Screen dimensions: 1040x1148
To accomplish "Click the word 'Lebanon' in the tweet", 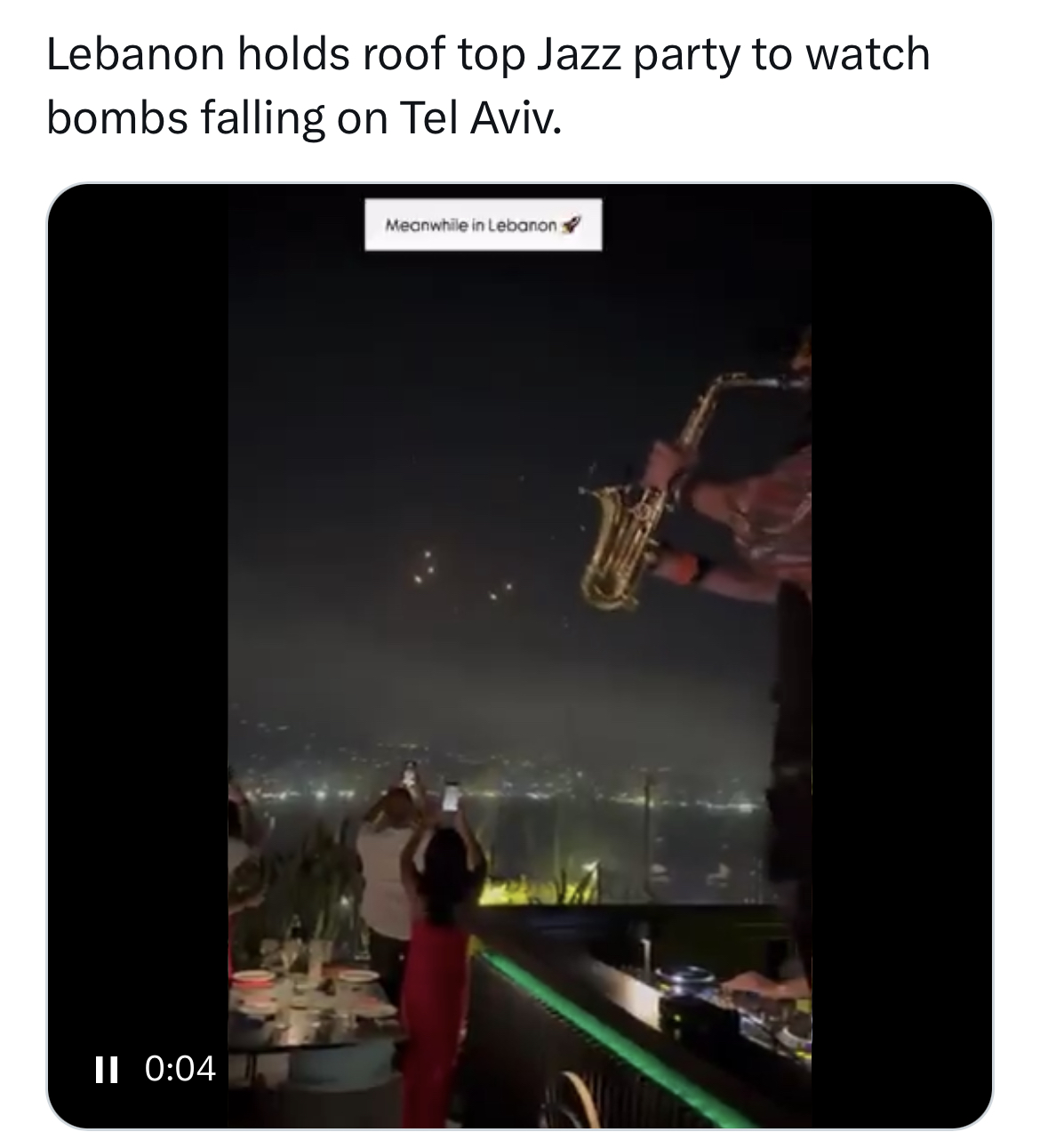I will [132, 55].
